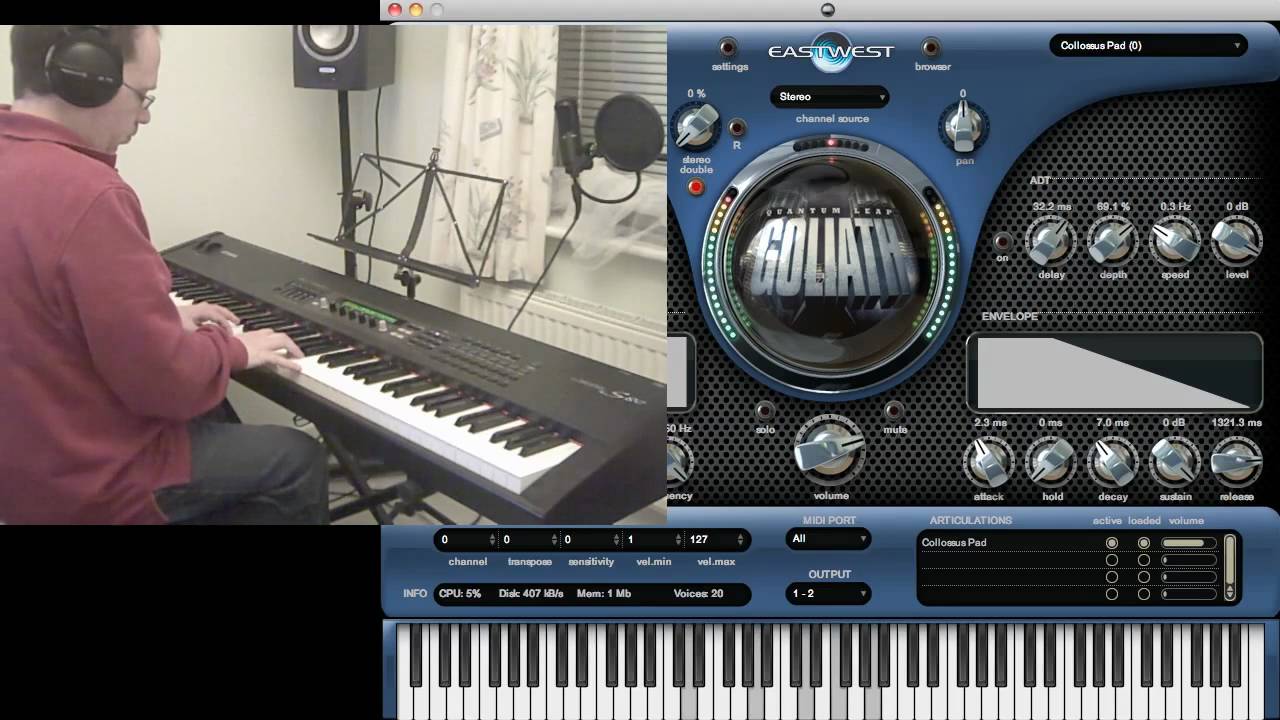Open the Collossus Pad (0) instrument dropdown
This screenshot has height=720, width=1280.
pyautogui.click(x=1148, y=45)
